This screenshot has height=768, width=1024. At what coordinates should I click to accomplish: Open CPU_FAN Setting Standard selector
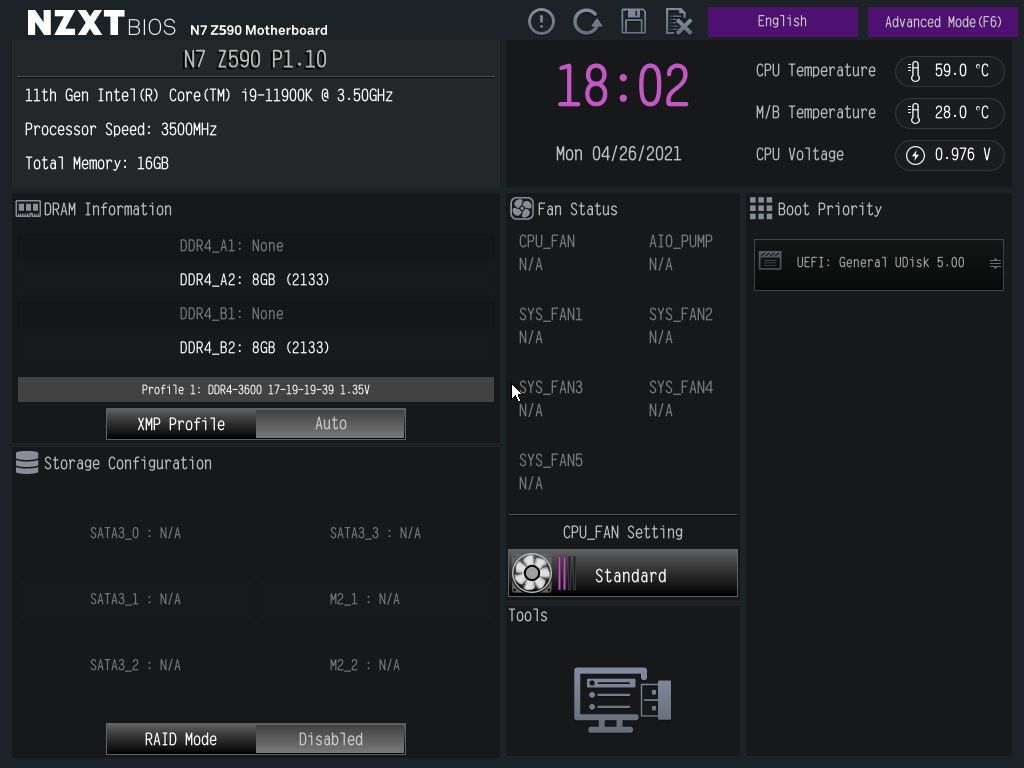pyautogui.click(x=622, y=573)
